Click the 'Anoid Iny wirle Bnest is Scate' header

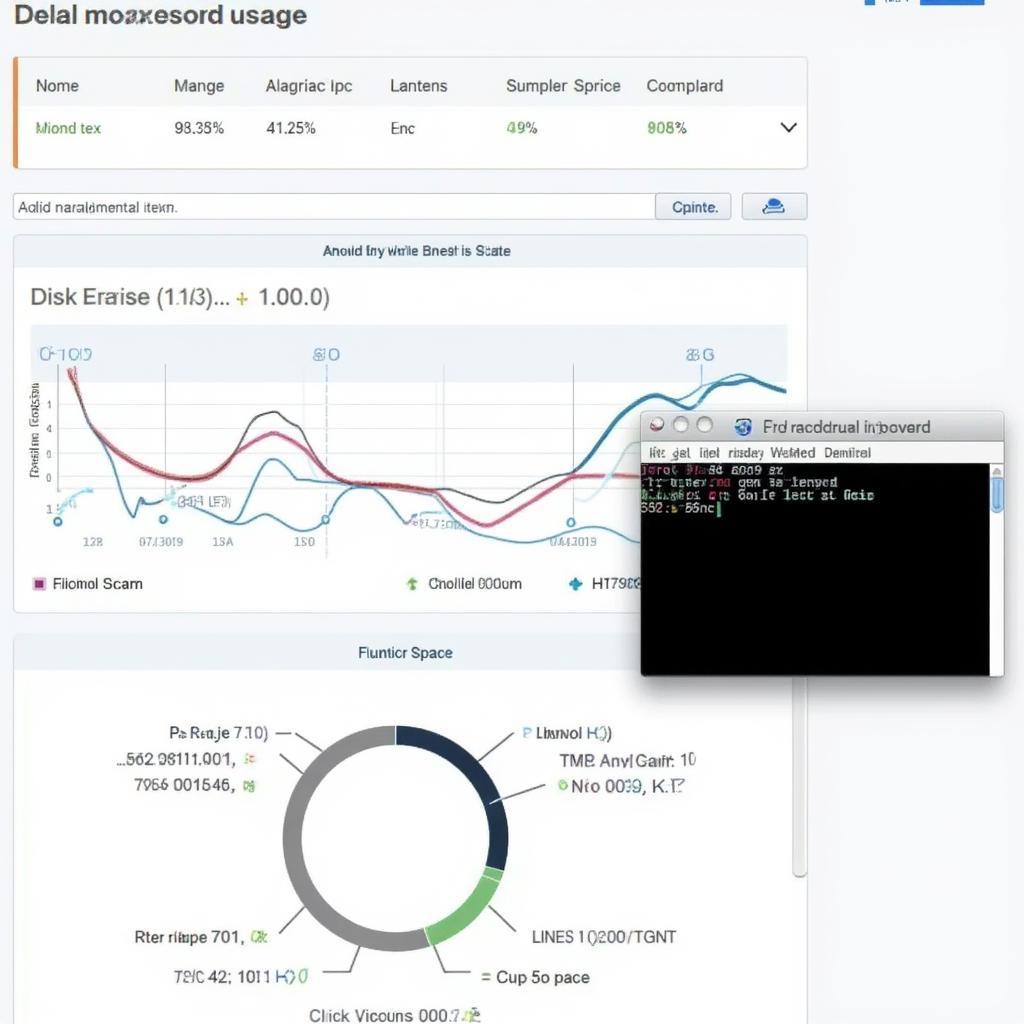click(417, 251)
